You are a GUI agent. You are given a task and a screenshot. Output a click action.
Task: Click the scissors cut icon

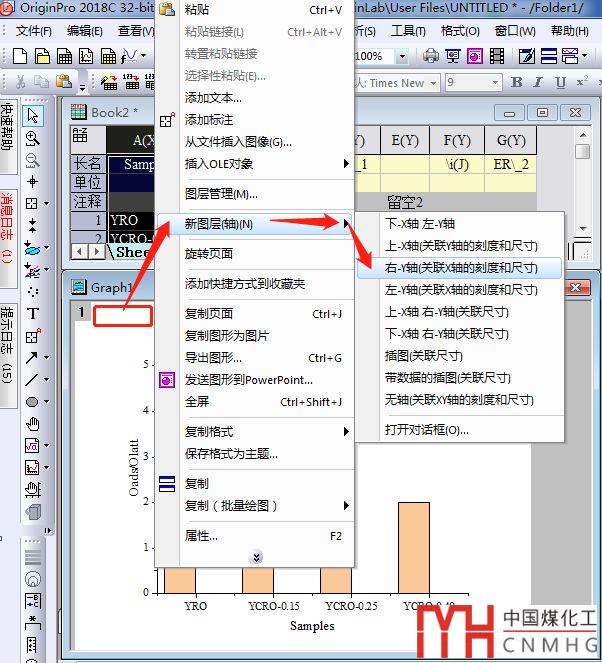click(x=20, y=82)
